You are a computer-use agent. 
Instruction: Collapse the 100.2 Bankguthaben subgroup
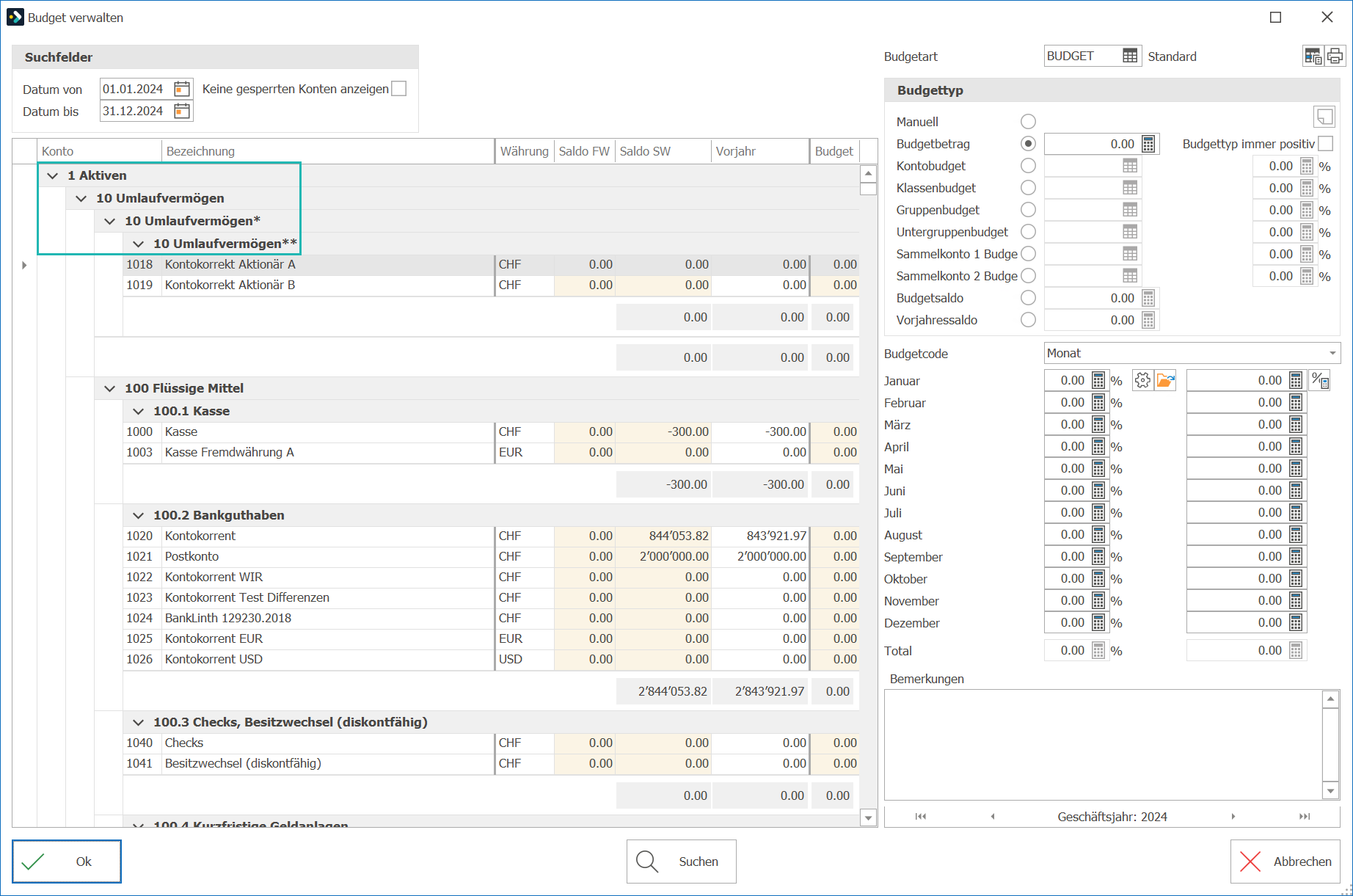(139, 515)
